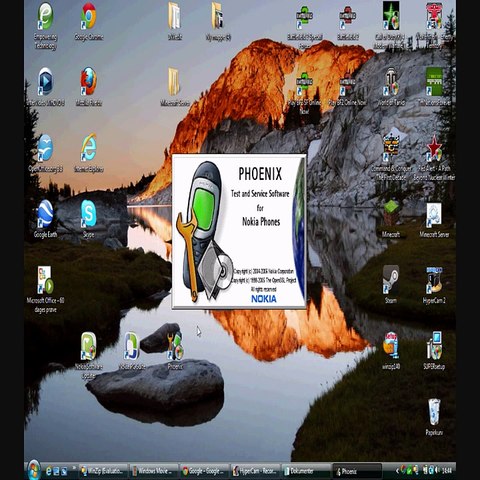
Task: Click the Internet Explorer quick launch icon
Action: click(x=49, y=471)
